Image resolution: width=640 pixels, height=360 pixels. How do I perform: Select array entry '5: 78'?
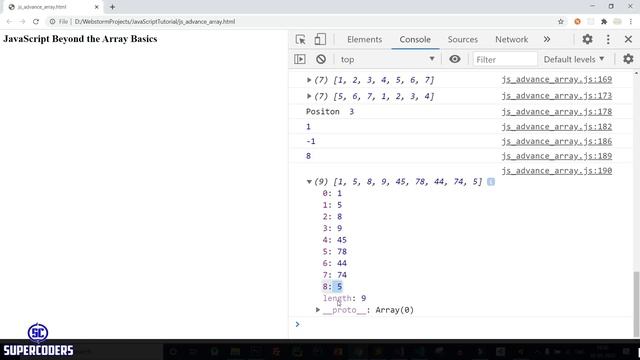tap(334, 252)
